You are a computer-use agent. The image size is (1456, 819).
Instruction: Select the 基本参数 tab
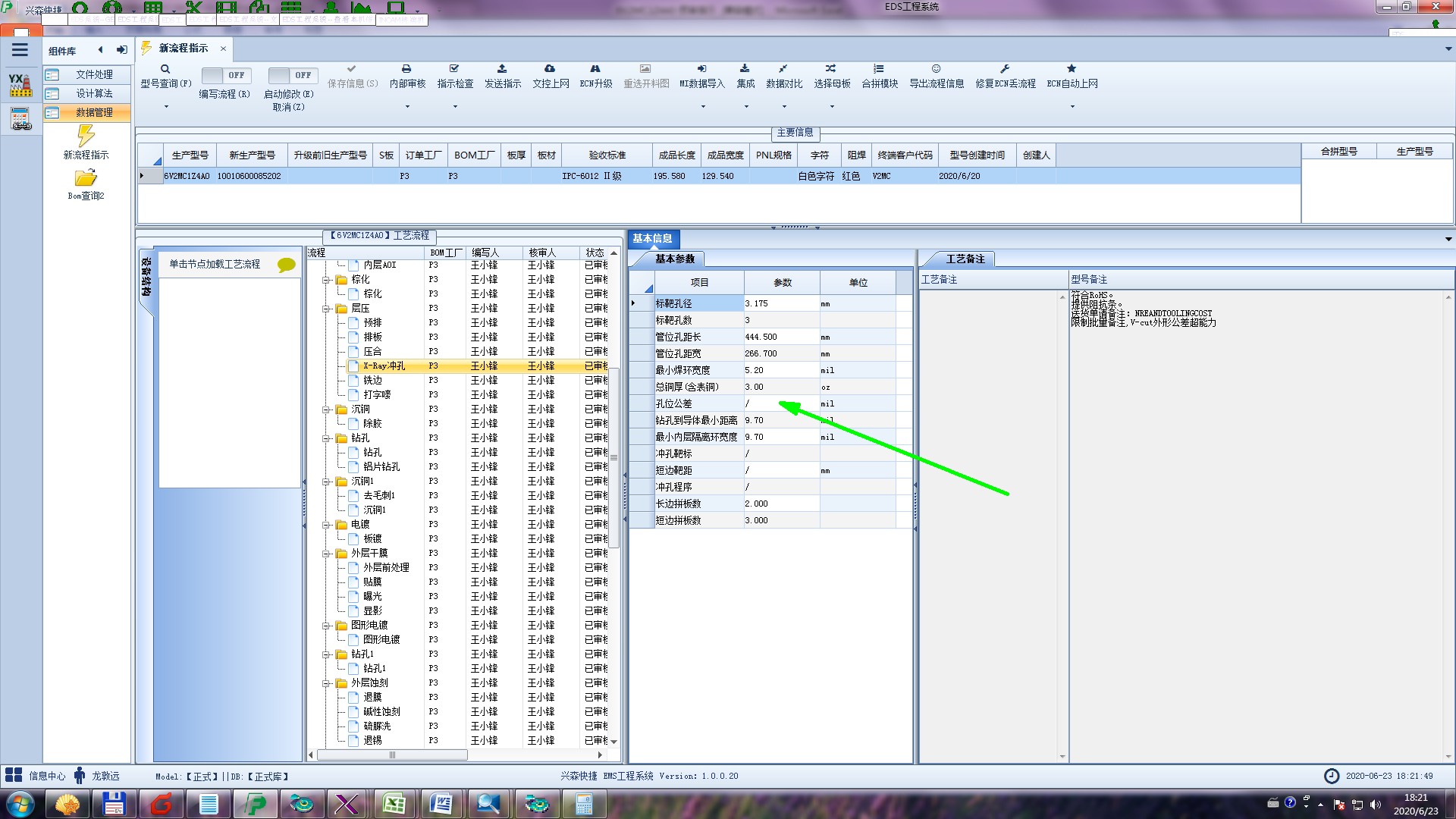[x=674, y=259]
